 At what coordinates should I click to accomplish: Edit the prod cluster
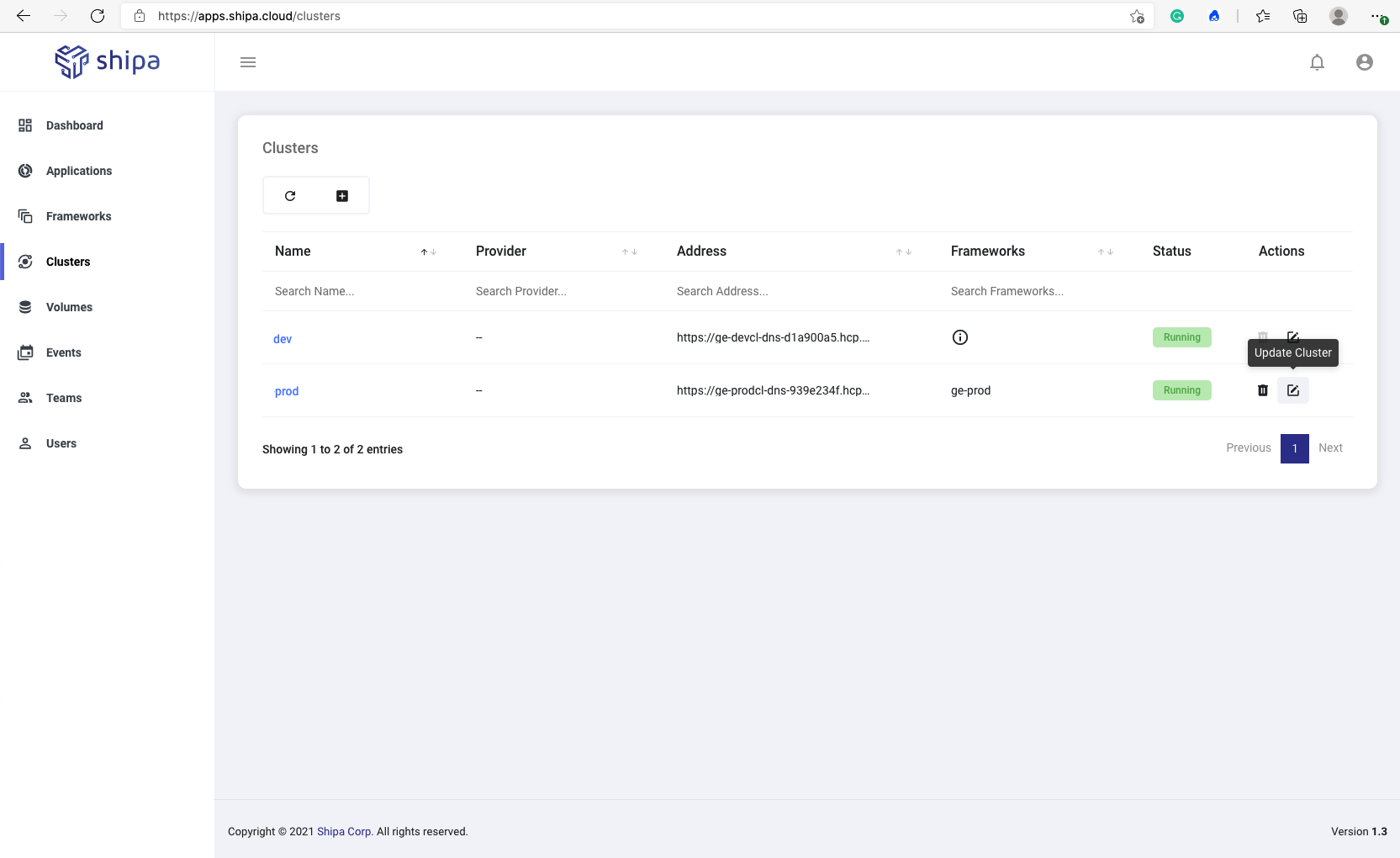[x=1293, y=390]
